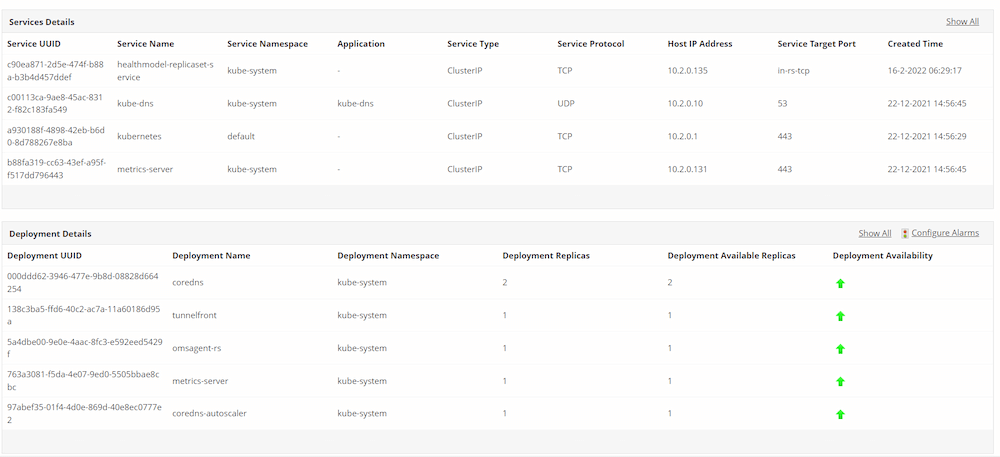Click the green availability arrow for metrics-server deployment
This screenshot has height=457, width=1000.
(840, 382)
